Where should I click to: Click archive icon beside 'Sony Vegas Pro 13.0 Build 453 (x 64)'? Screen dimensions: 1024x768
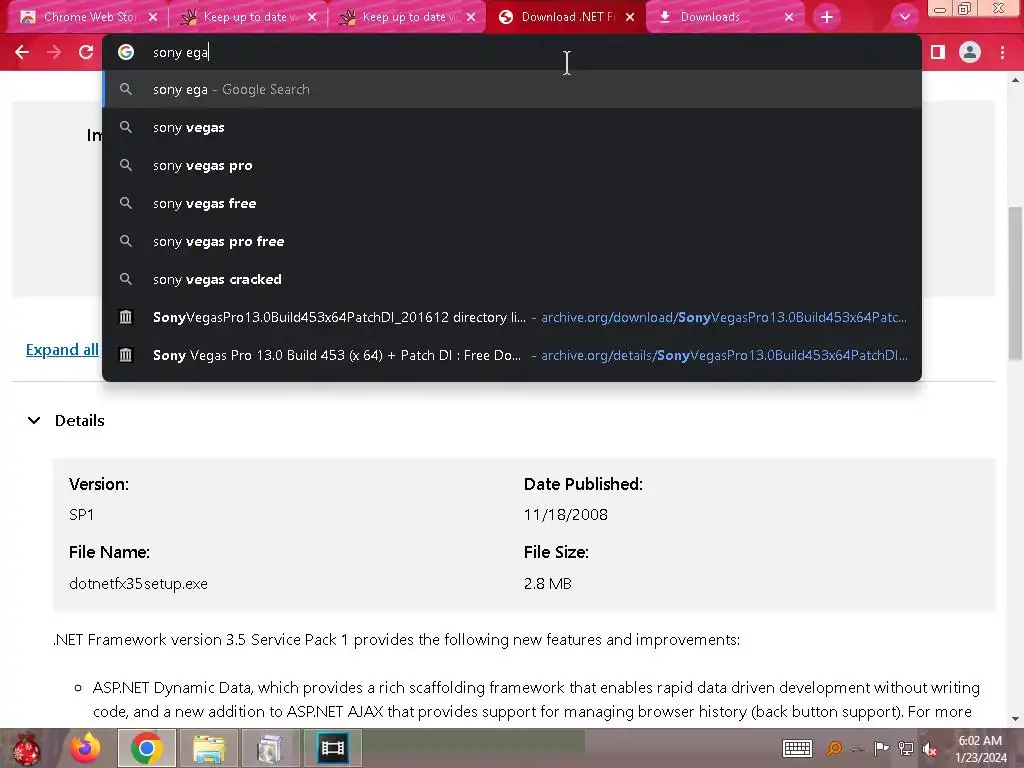(x=125, y=355)
